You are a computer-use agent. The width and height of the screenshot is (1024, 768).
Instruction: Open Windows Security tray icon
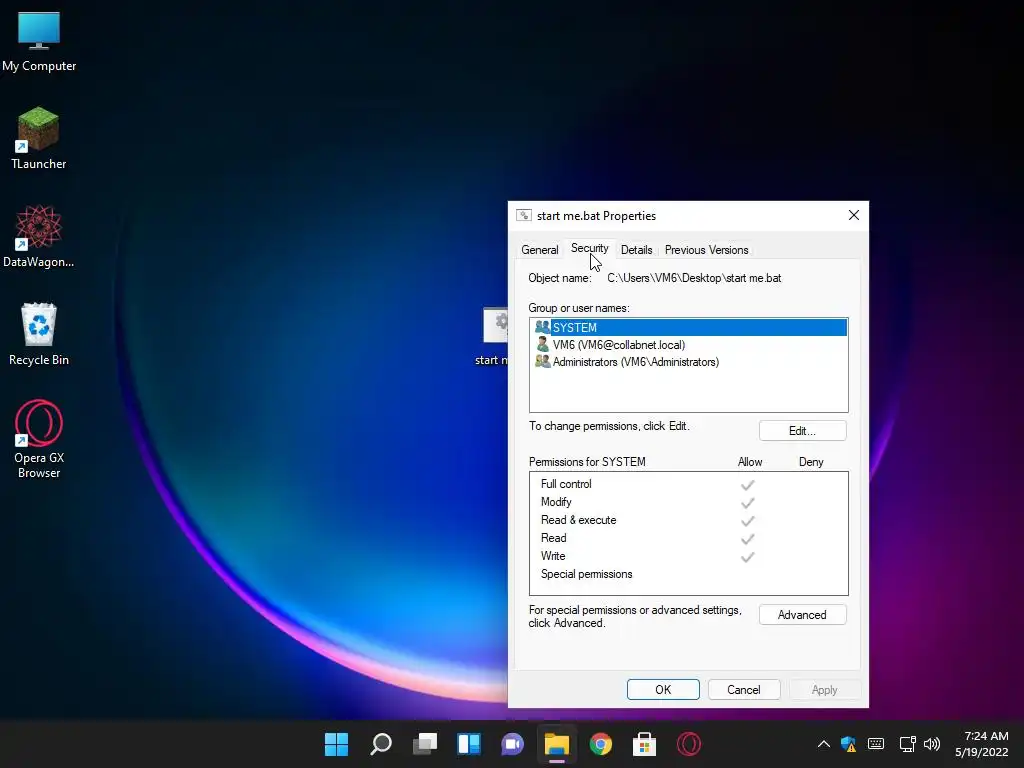click(848, 744)
